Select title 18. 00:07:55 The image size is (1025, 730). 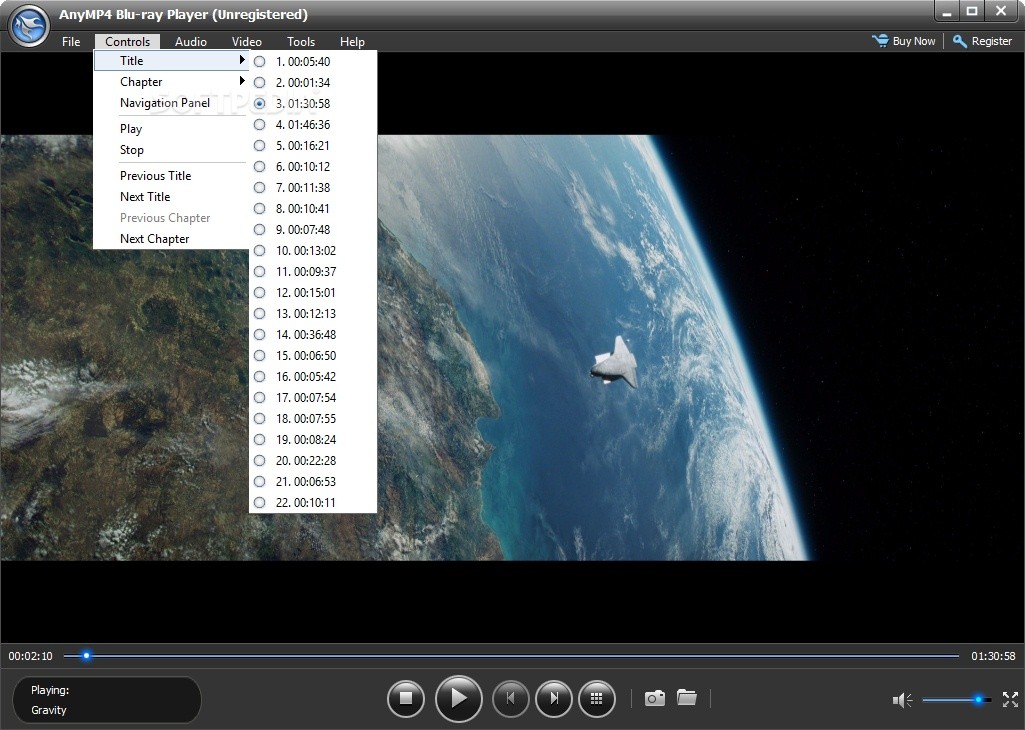[312, 418]
